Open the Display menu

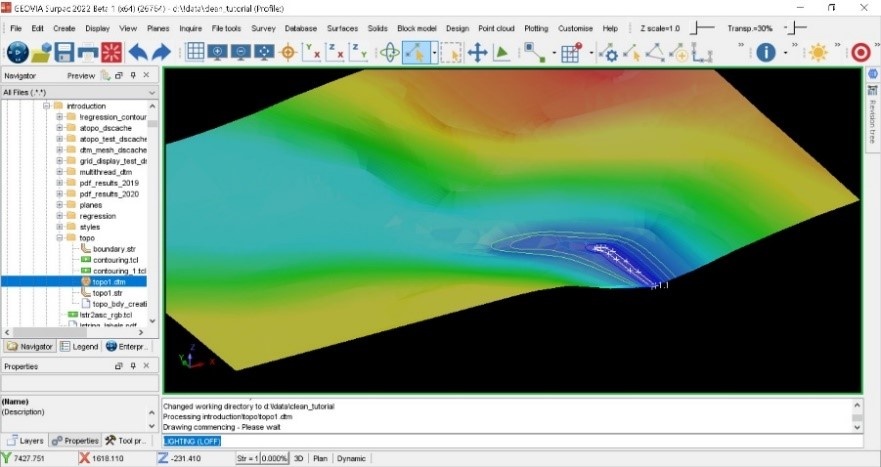[x=97, y=28]
